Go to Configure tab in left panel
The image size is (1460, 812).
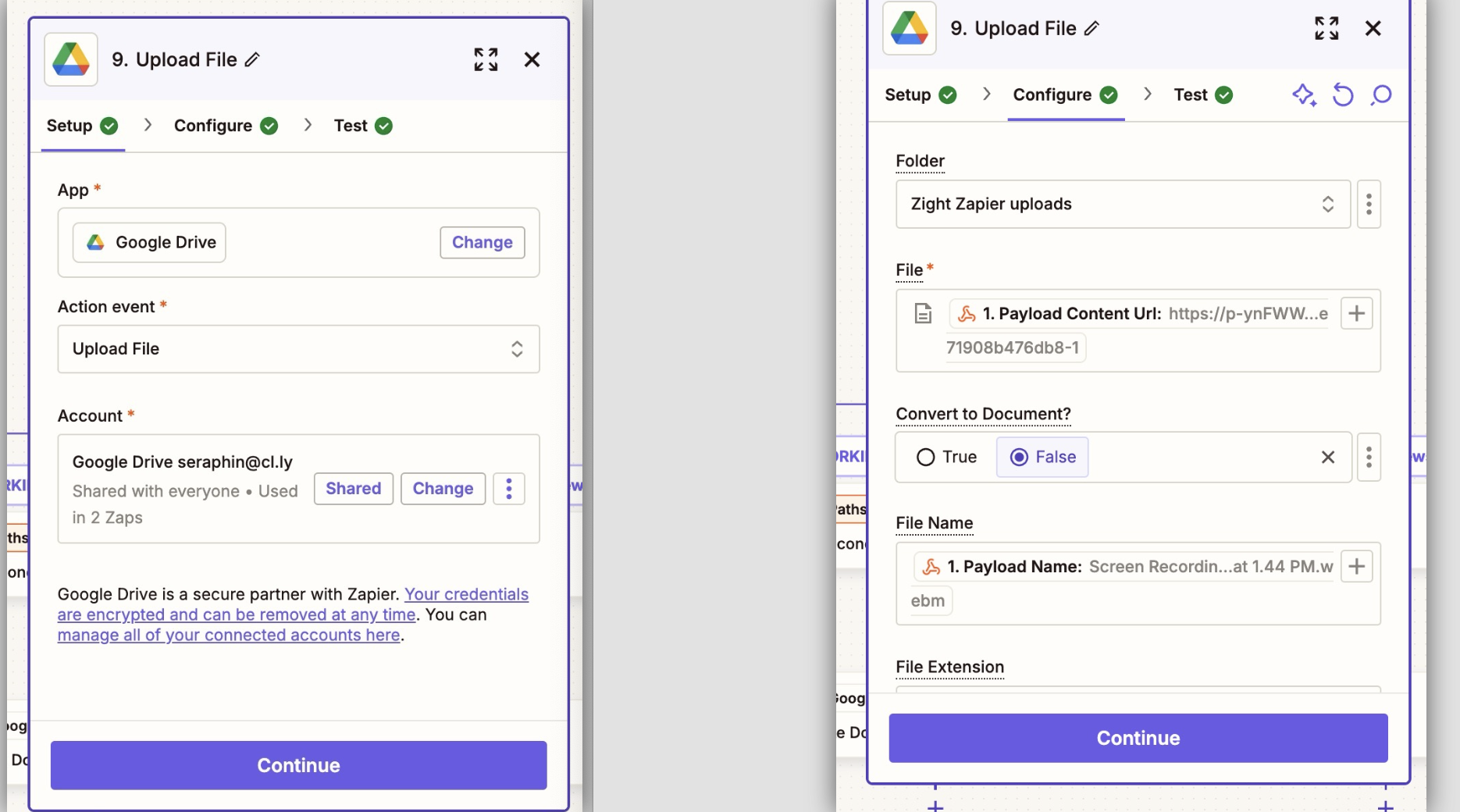(226, 126)
